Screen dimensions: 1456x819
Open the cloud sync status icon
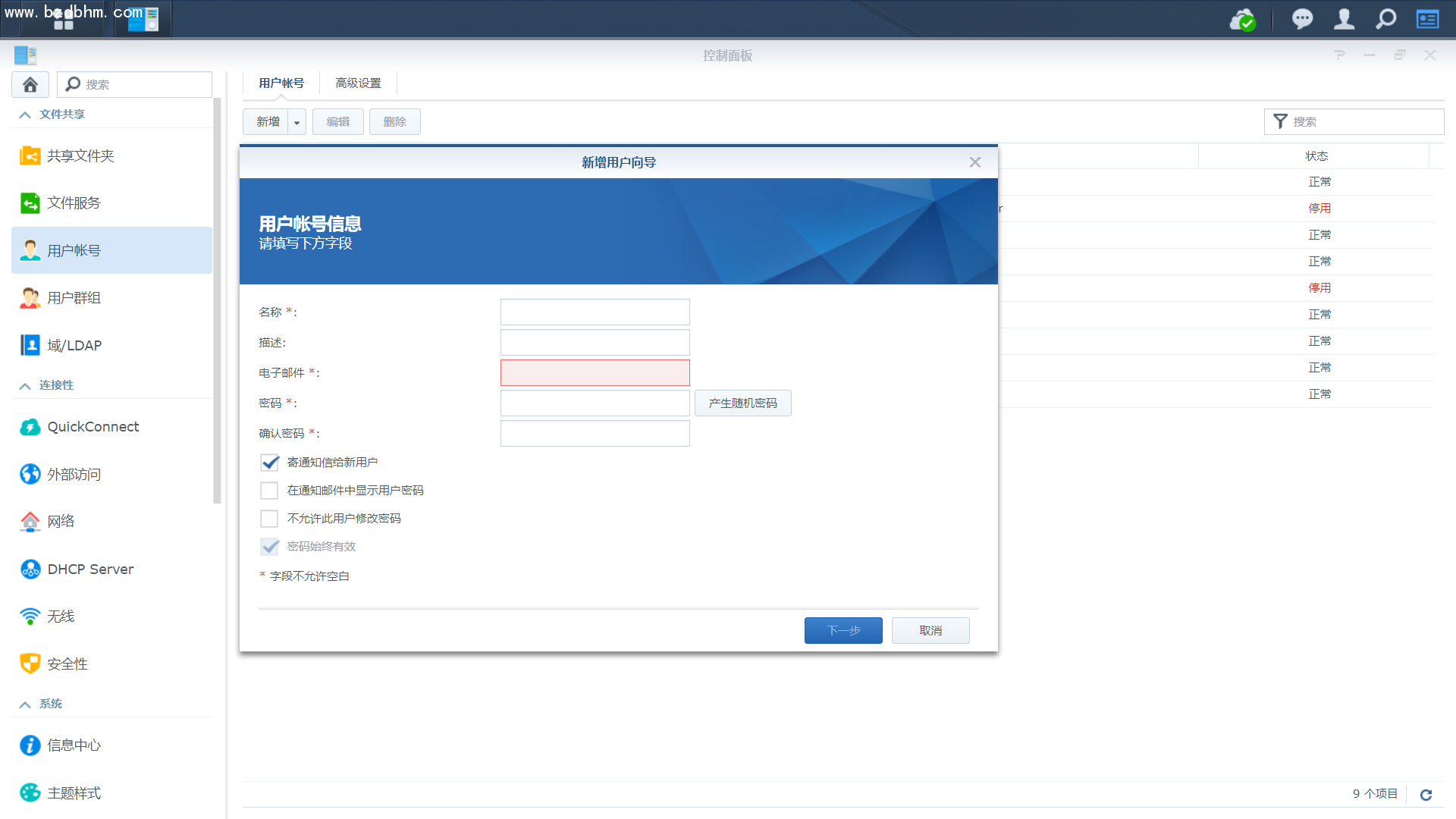coord(1243,19)
